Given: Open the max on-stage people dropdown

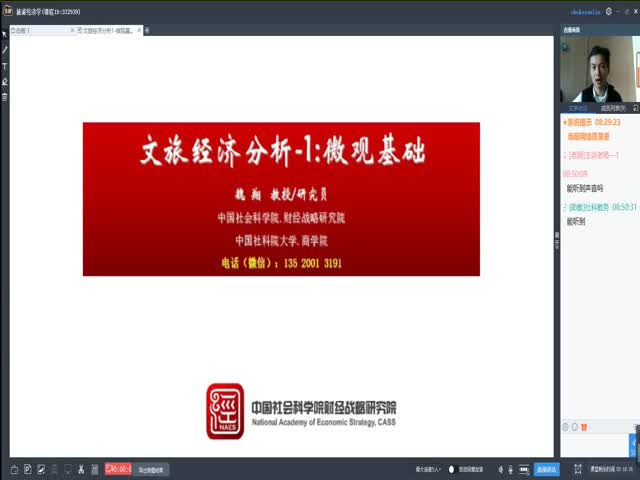Looking at the screenshot, I should [x=428, y=470].
